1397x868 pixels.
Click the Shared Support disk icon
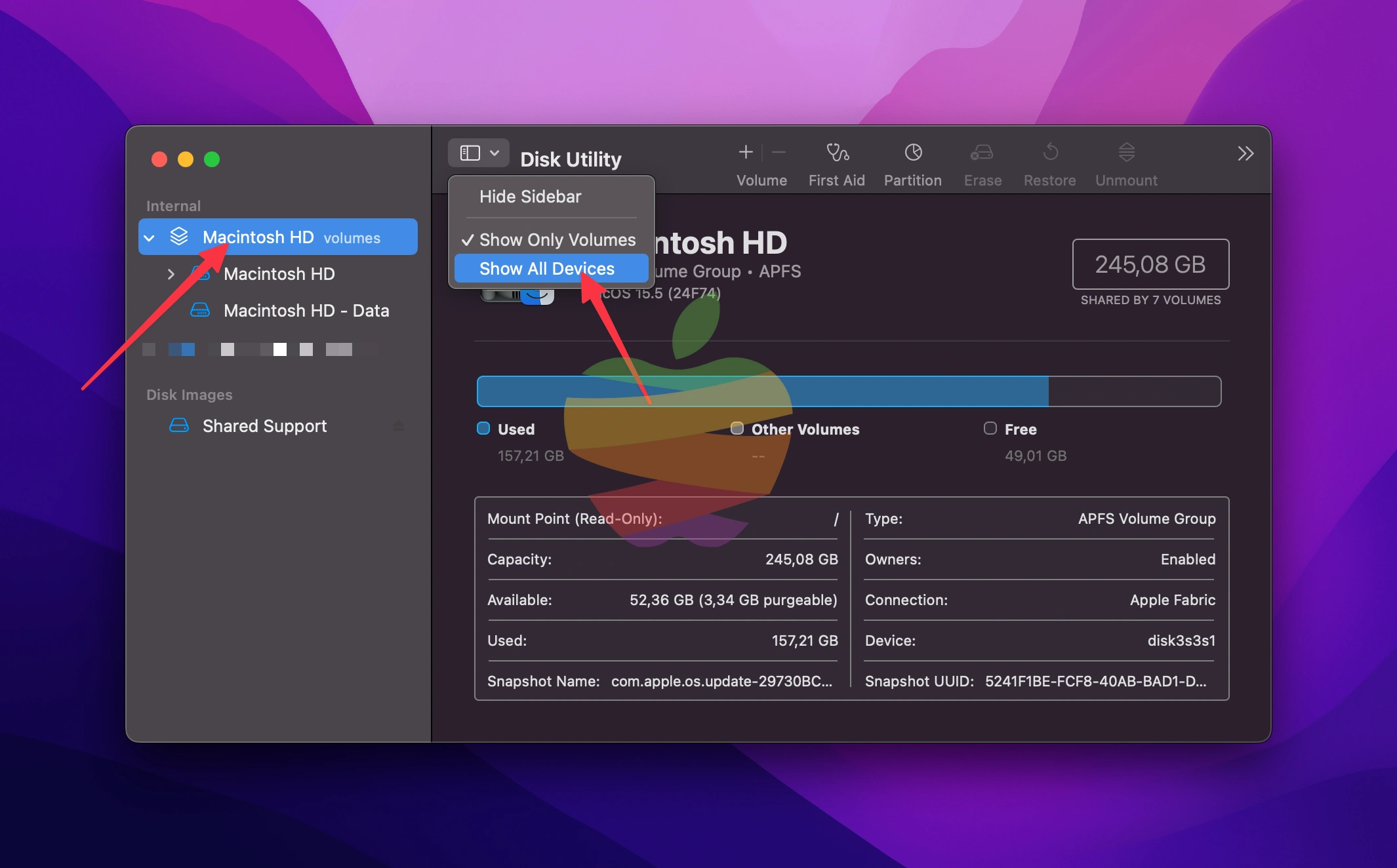click(x=179, y=425)
